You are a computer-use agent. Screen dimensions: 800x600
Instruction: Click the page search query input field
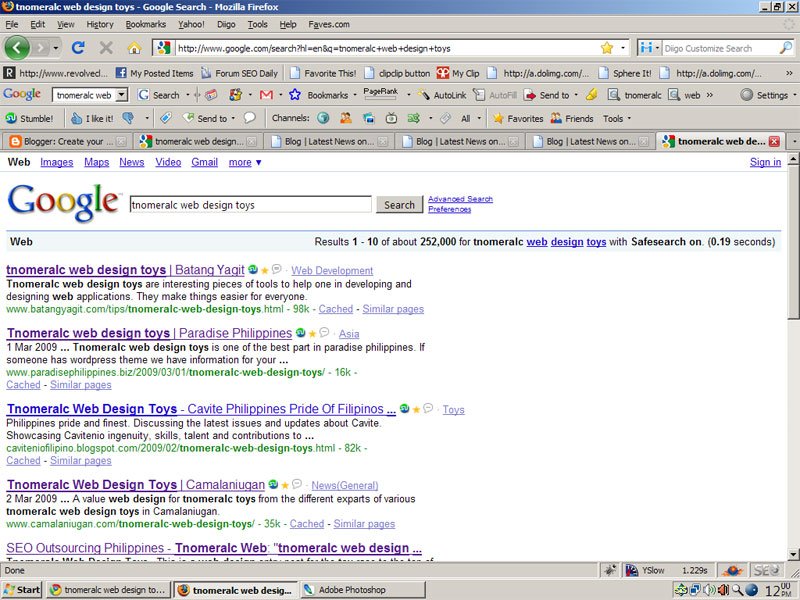pyautogui.click(x=251, y=205)
